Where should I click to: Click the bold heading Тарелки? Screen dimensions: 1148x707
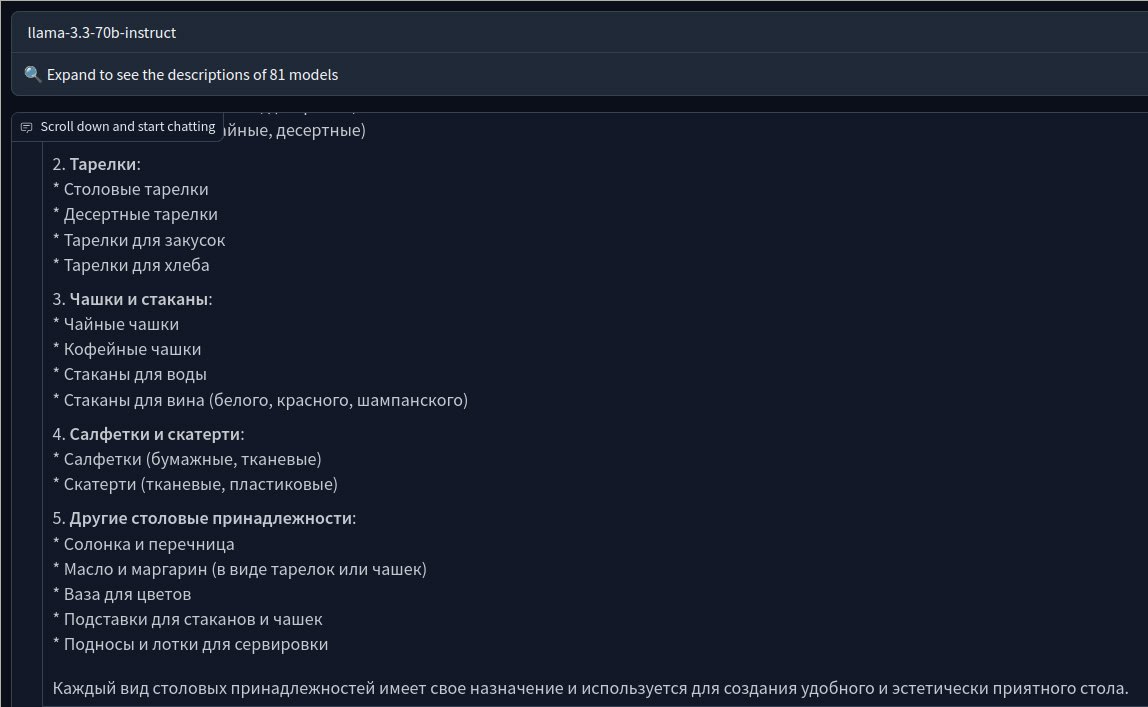point(104,164)
